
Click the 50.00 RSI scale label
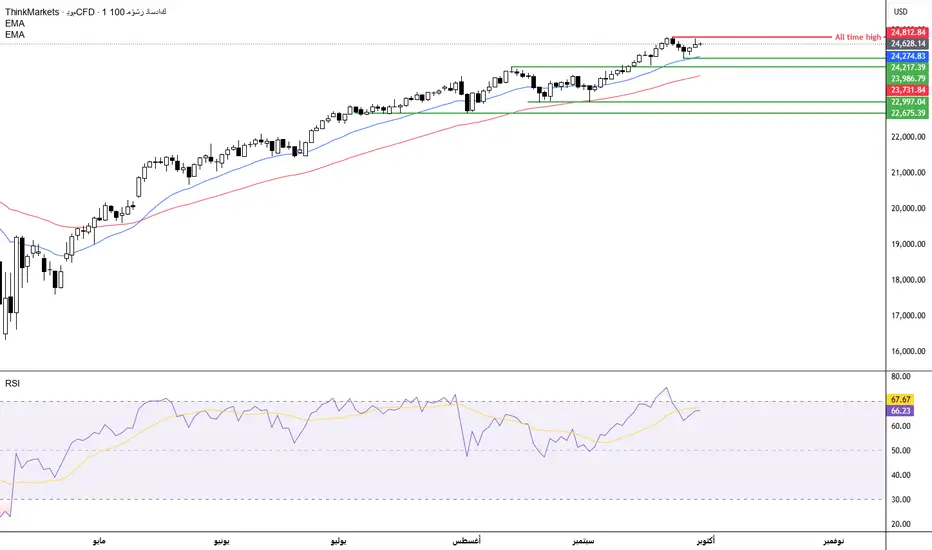pyautogui.click(x=901, y=450)
